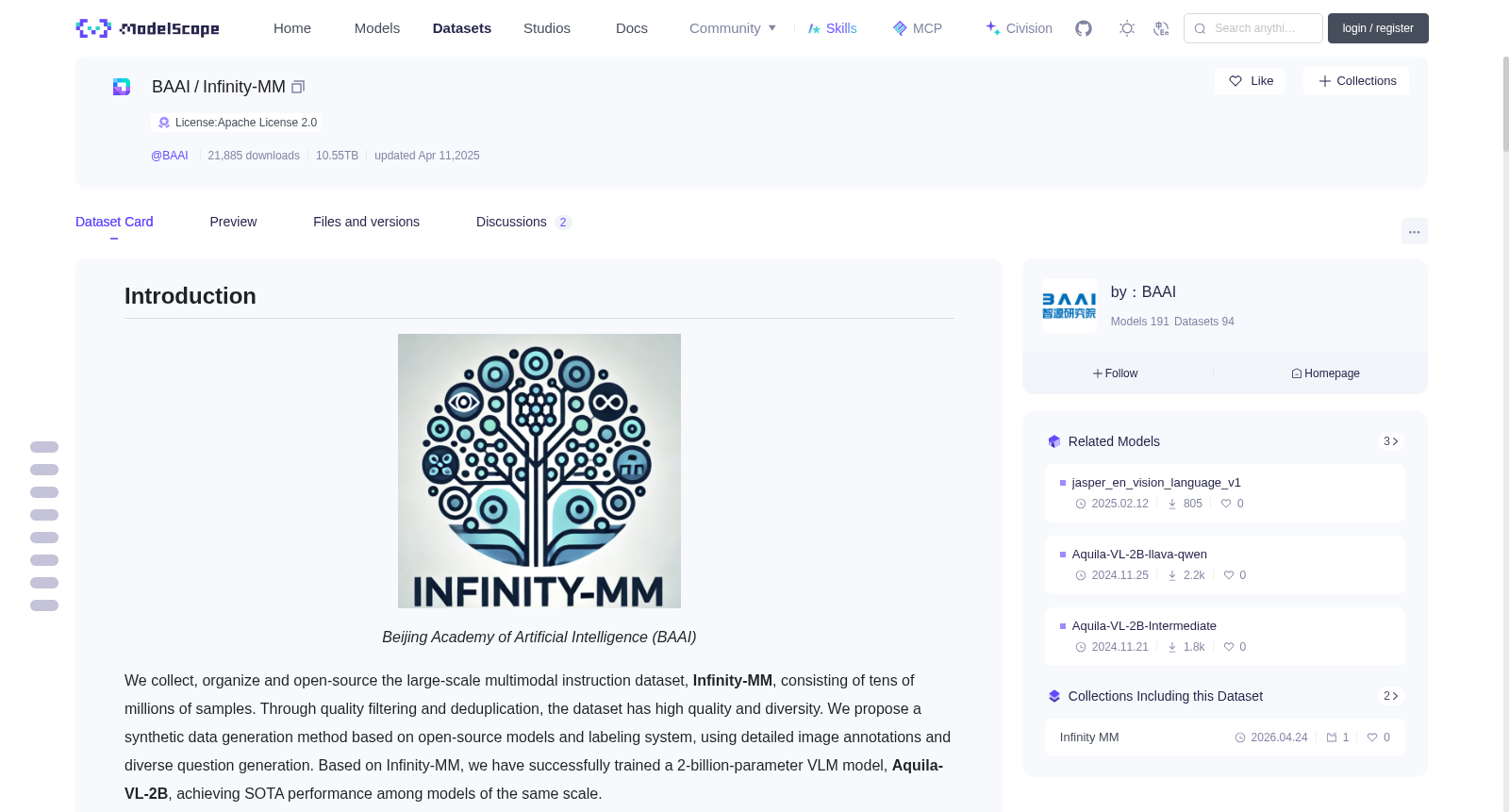1509x812 pixels.
Task: Like the Infinity-MM dataset
Action: pos(1250,81)
